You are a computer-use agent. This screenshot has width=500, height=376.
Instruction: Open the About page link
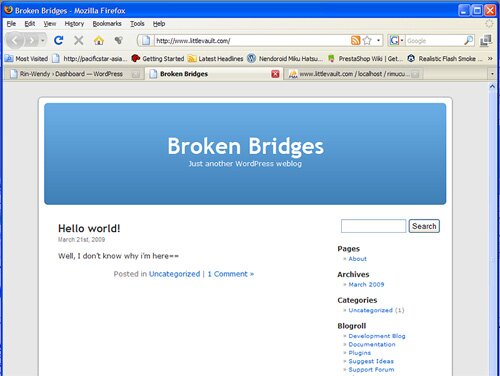pos(357,259)
